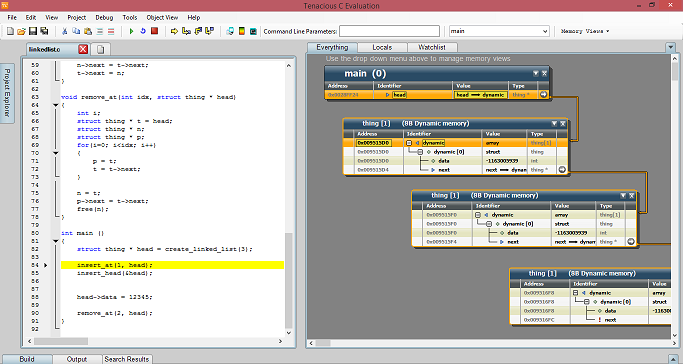Paste from clipboard toolbar icon
Image resolution: width=683 pixels, height=364 pixels.
coord(88,31)
